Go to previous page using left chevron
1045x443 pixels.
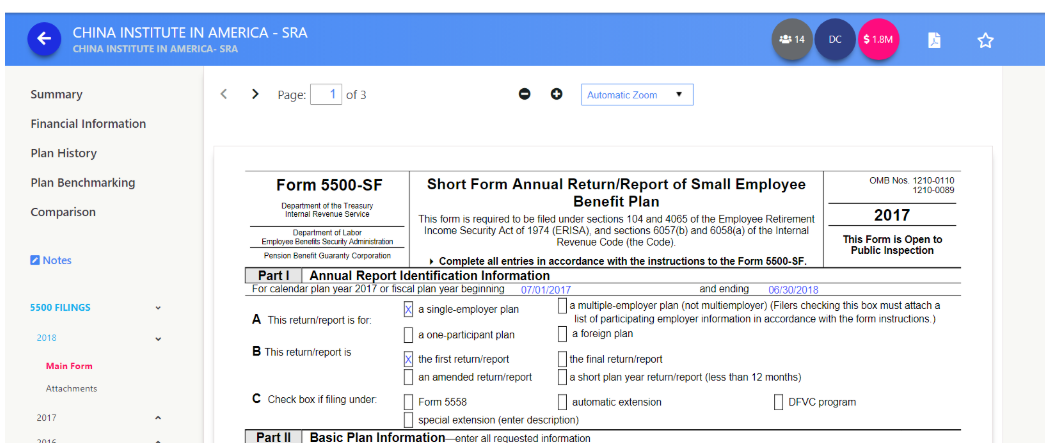coord(224,94)
